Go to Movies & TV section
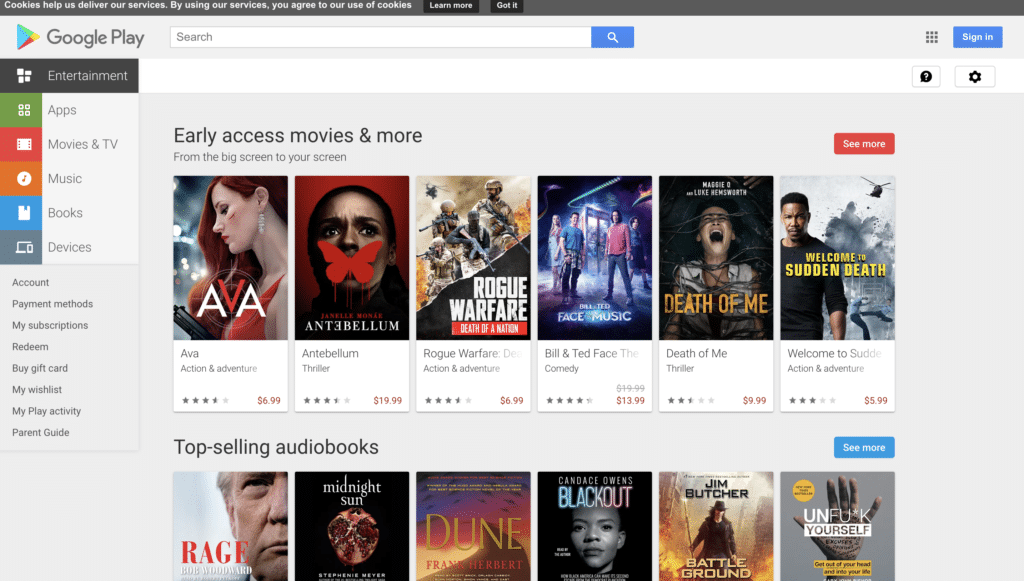This screenshot has height=581, width=1024. (83, 144)
